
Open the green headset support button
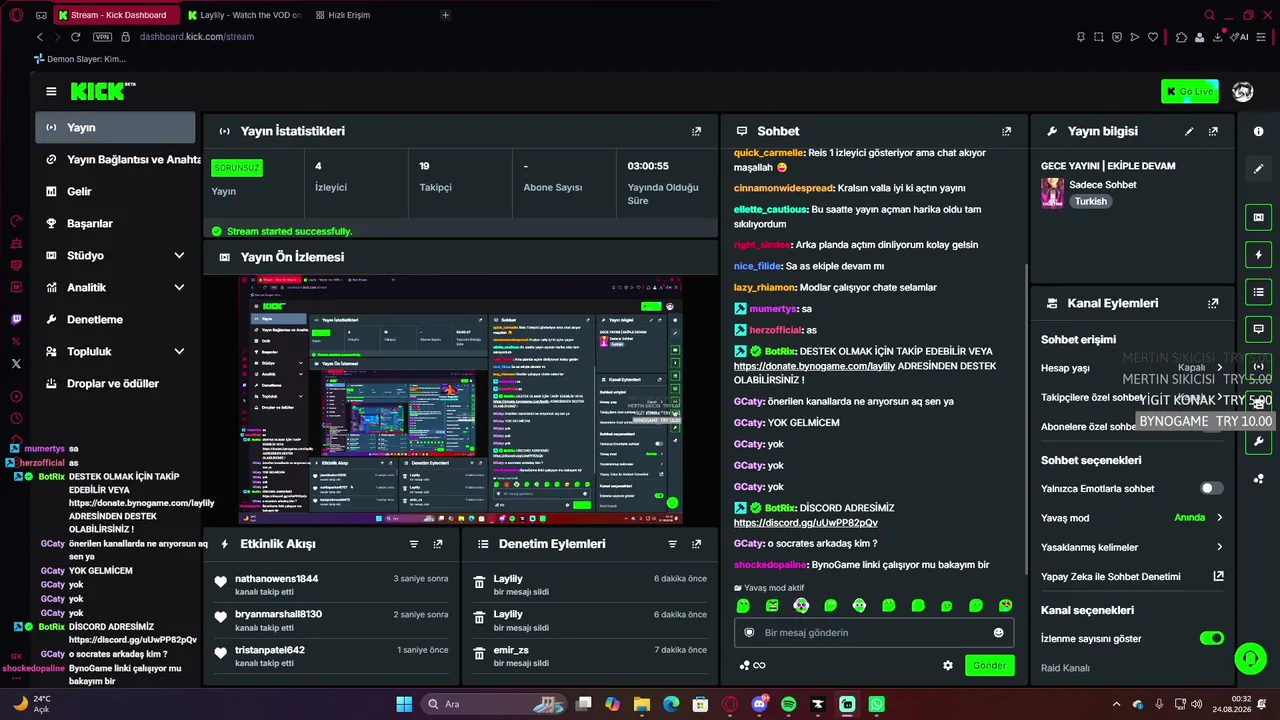[1250, 659]
